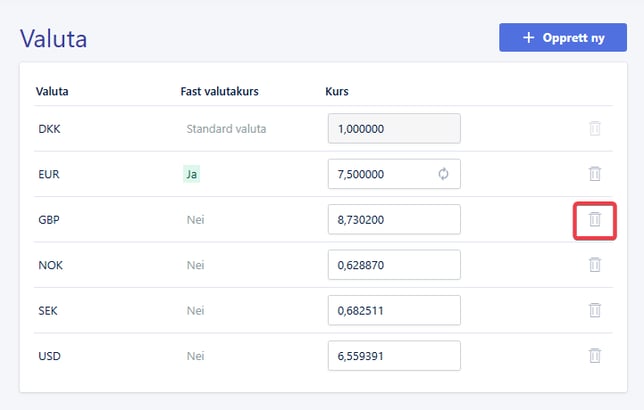
Task: Click the green Ja badge for EUR
Action: (x=191, y=174)
